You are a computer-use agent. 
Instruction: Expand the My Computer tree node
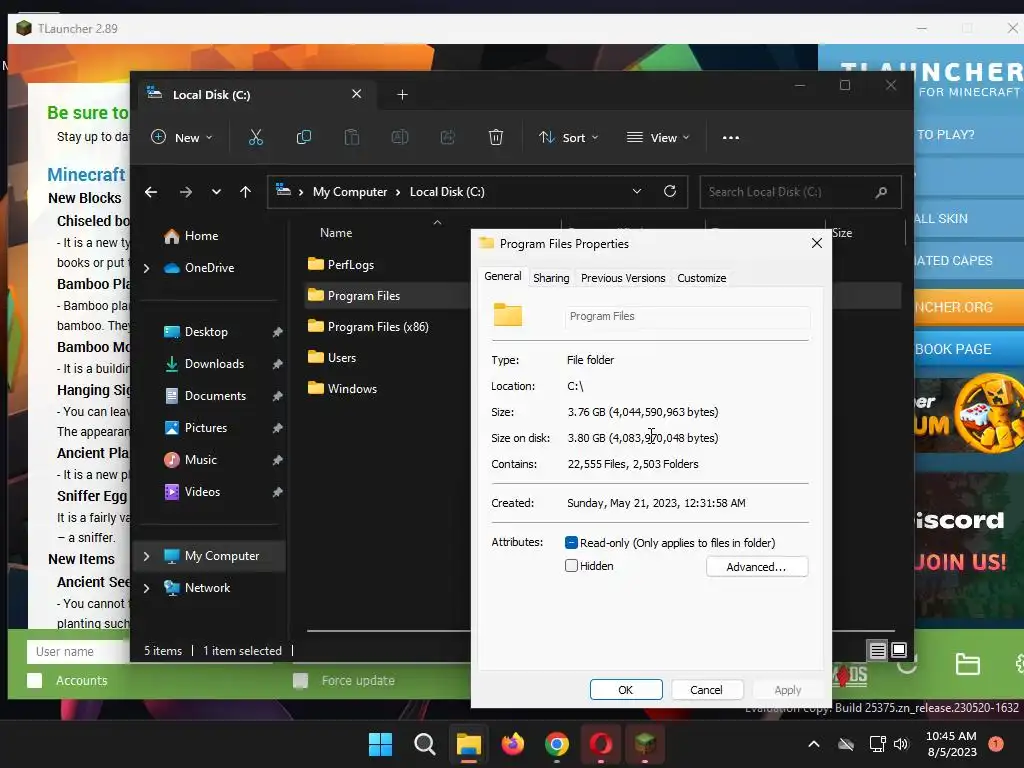tap(146, 556)
